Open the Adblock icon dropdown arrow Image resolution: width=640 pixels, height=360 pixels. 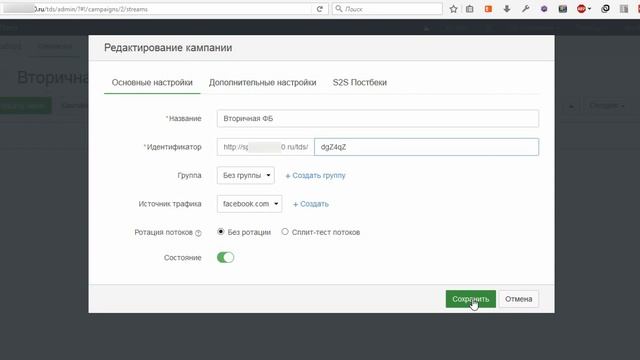pos(589,9)
